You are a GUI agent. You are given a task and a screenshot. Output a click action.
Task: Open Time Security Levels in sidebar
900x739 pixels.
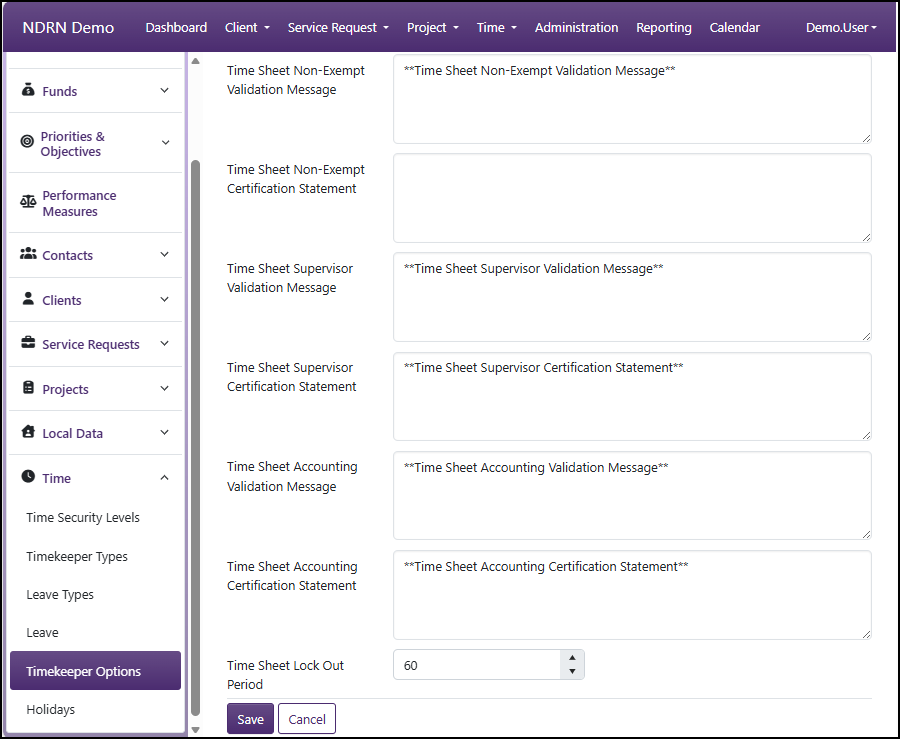click(x=83, y=518)
